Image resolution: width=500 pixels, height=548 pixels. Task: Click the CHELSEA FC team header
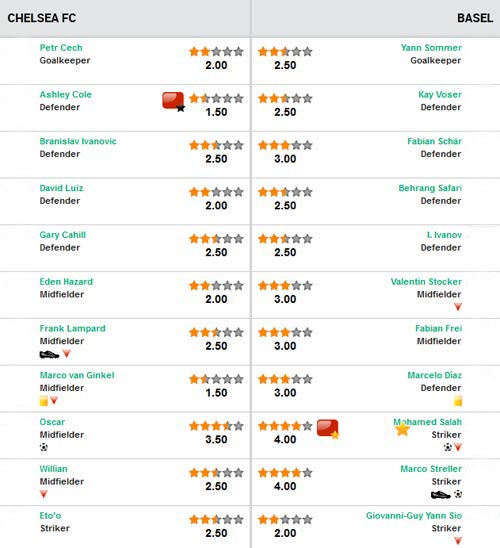coord(42,18)
